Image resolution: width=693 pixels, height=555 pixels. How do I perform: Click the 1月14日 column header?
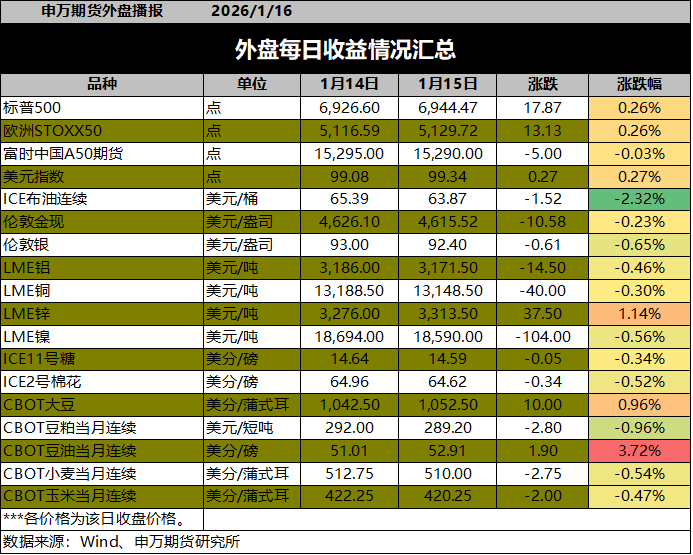tap(349, 84)
